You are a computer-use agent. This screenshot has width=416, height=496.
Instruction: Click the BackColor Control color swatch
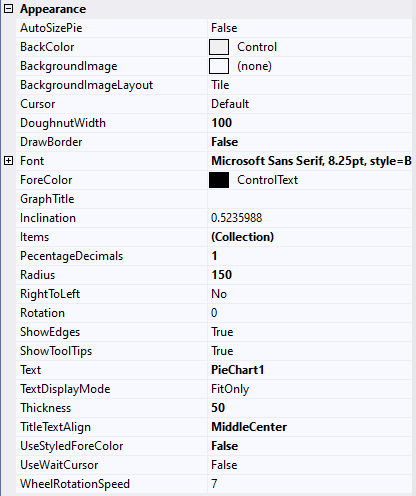pos(219,47)
